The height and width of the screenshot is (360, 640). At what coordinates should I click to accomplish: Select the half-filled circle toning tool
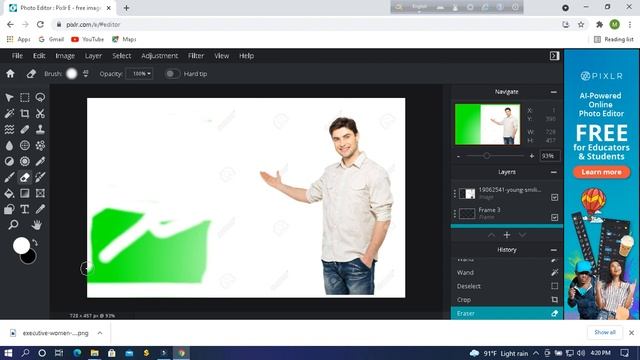(9, 161)
